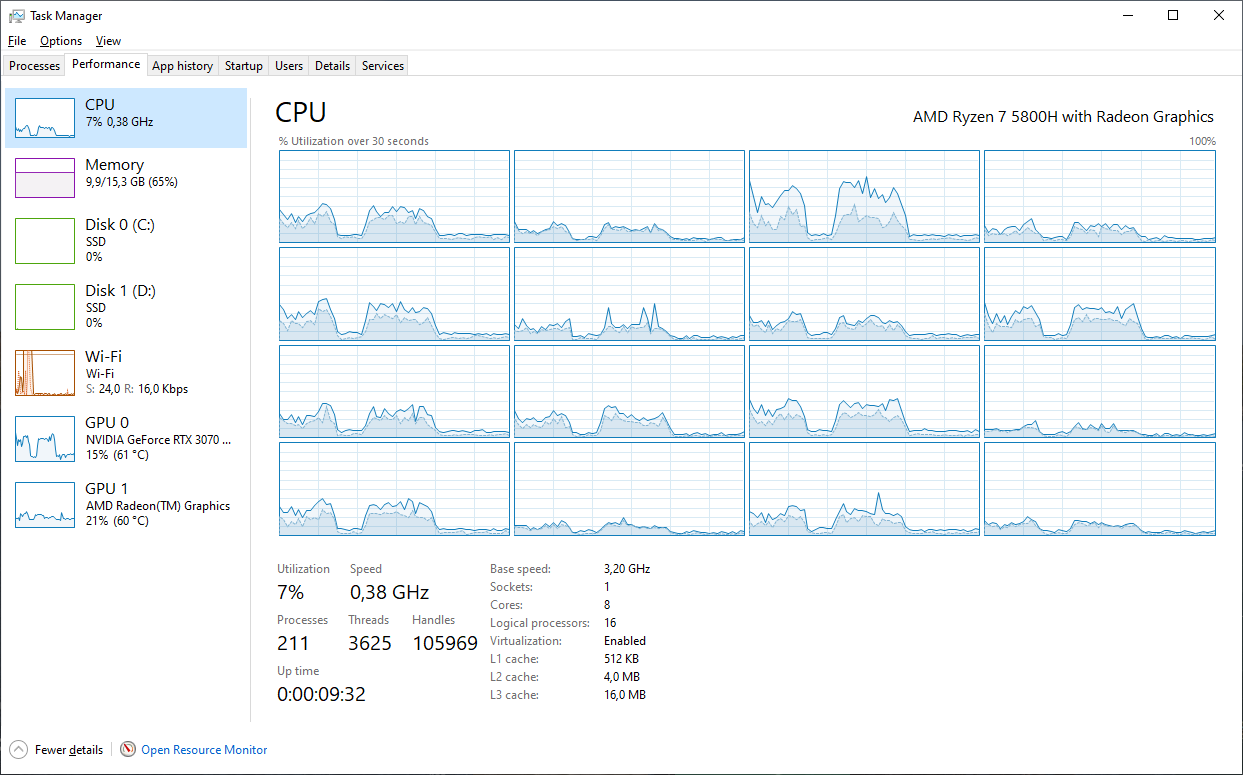This screenshot has height=775, width=1243.
Task: Click the top-left logical processor graph
Action: coord(393,196)
